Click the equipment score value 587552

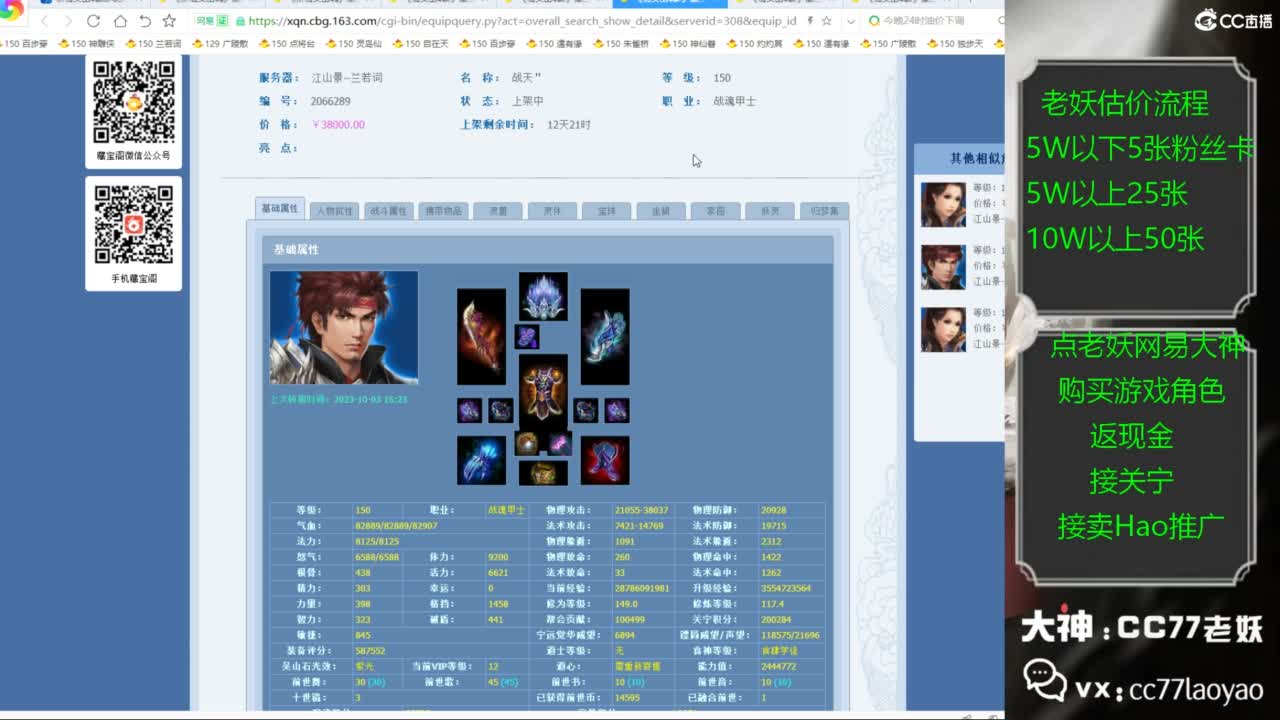tap(370, 651)
